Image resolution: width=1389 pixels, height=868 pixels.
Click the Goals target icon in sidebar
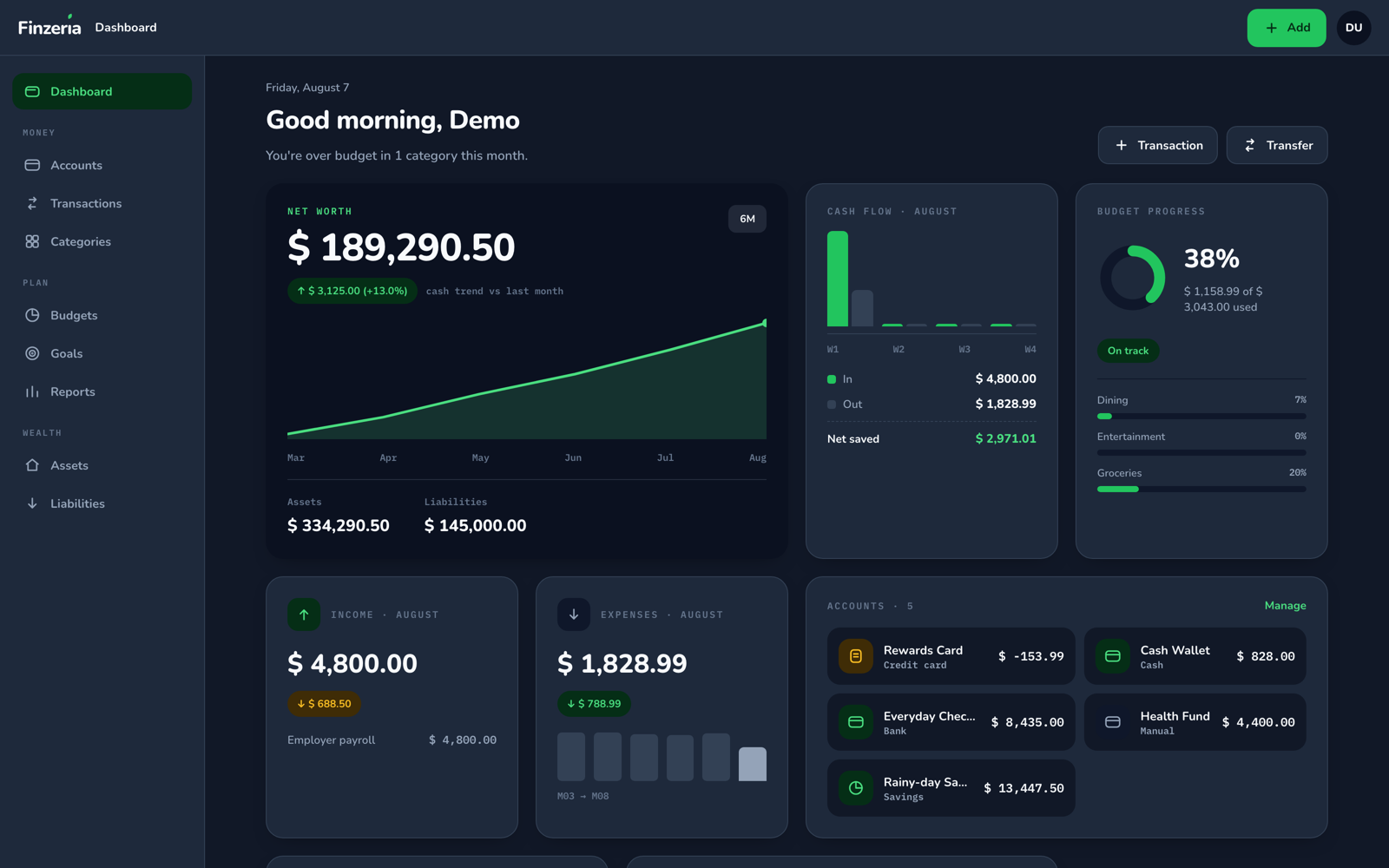[32, 353]
